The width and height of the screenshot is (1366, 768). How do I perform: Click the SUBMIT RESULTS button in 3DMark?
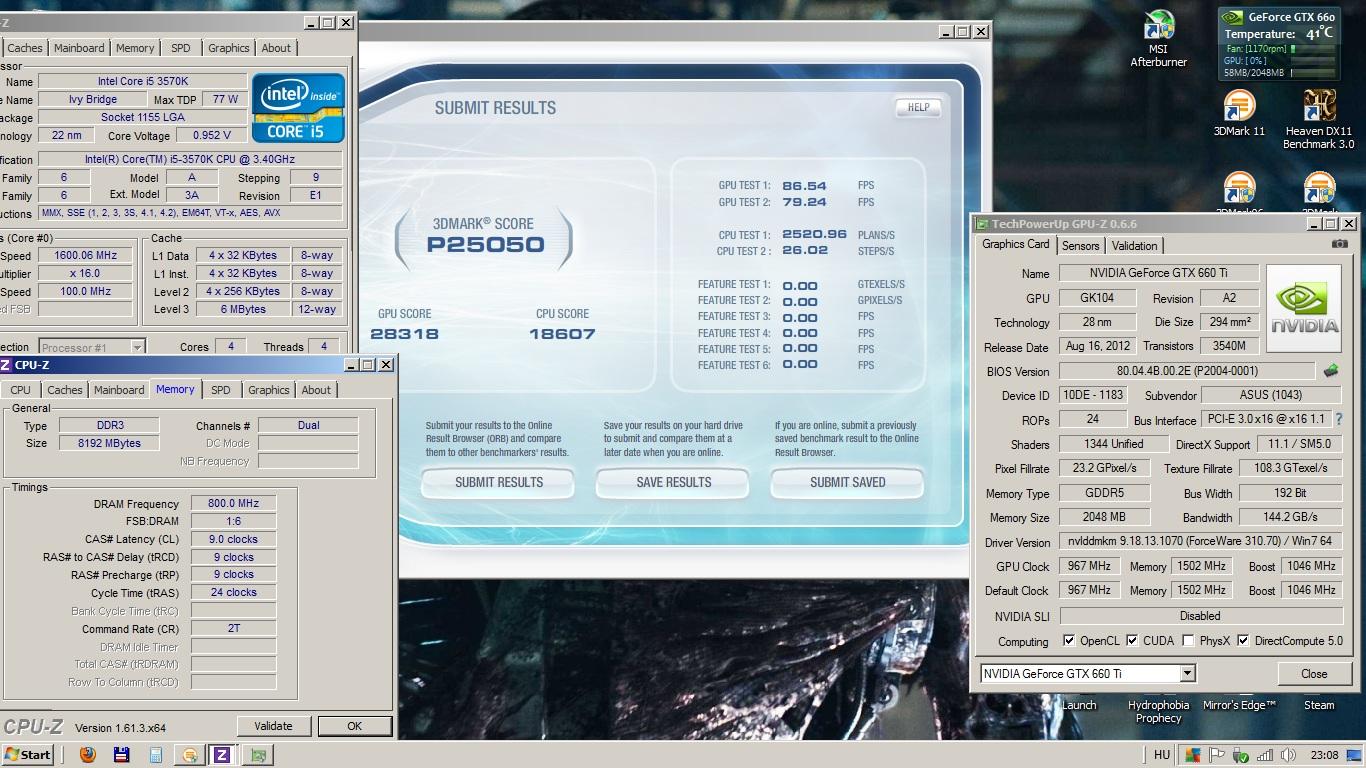point(498,482)
